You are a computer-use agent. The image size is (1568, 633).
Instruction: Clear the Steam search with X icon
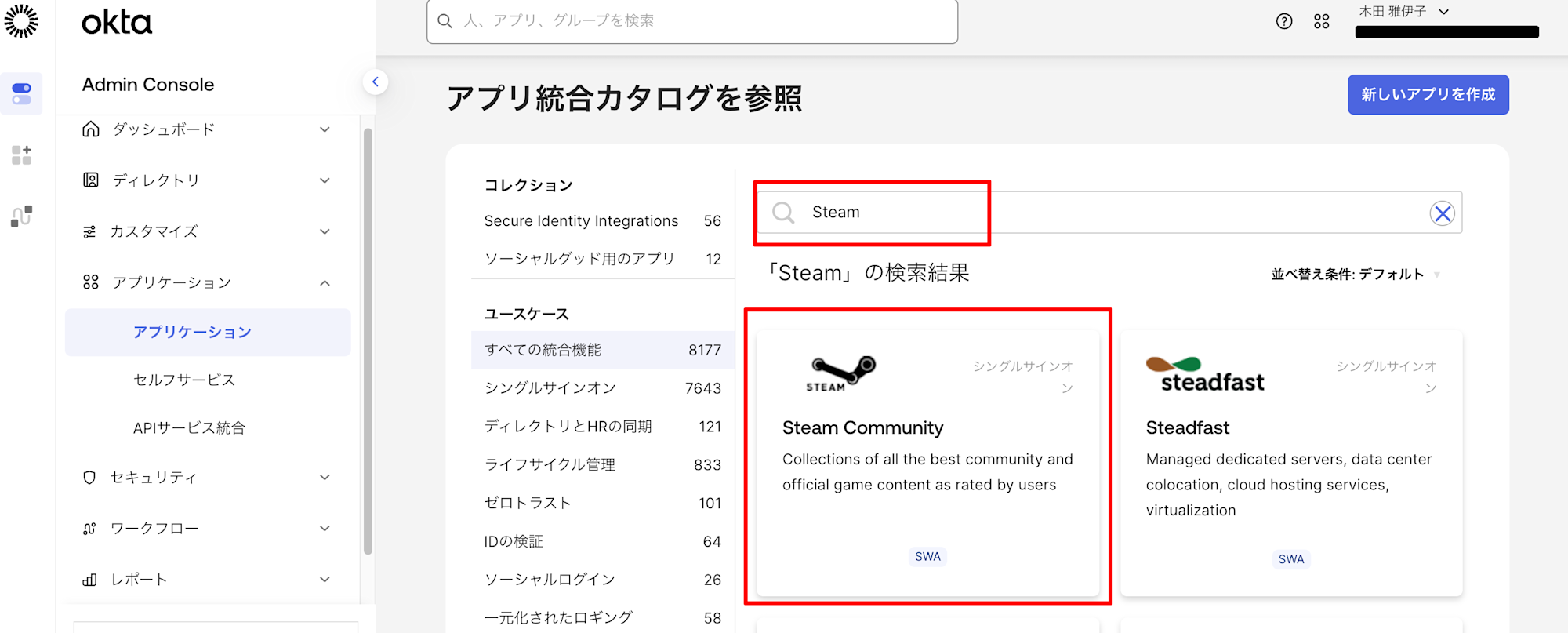click(x=1442, y=213)
